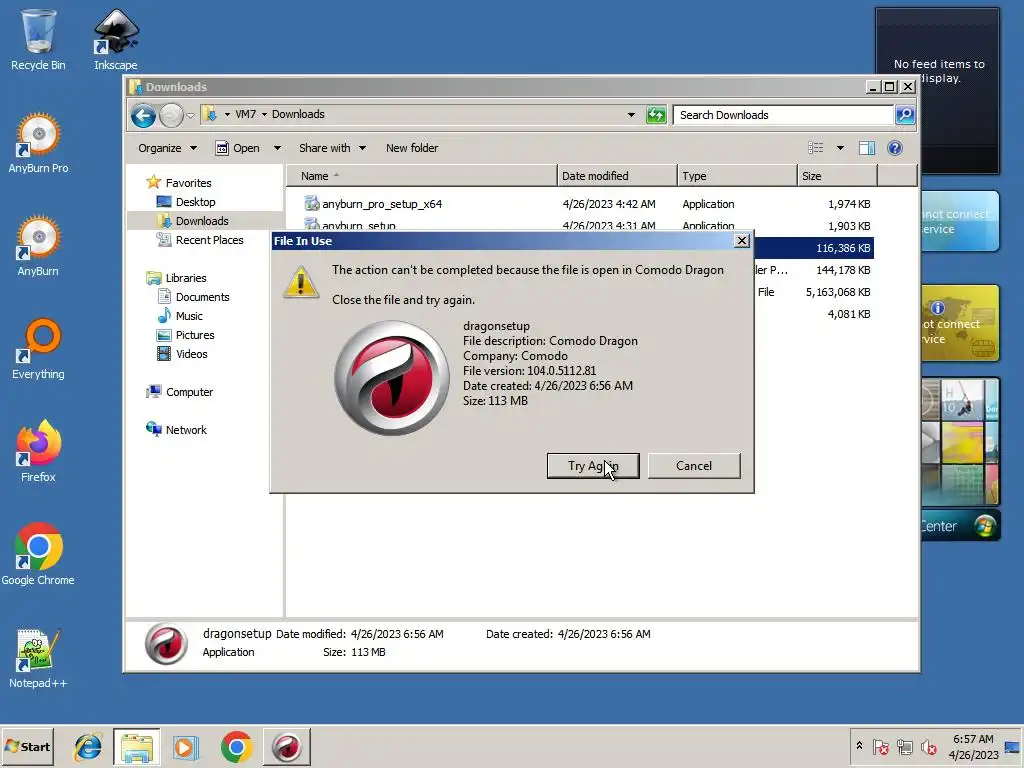Open the AnyBurn desktop shortcut
This screenshot has height=768, width=1024.
coord(38,246)
